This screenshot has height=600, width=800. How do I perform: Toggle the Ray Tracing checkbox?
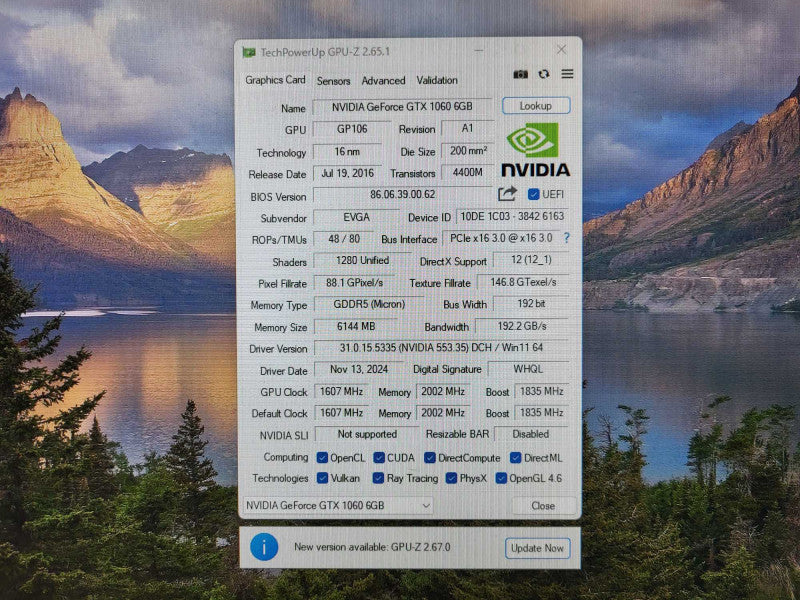[x=378, y=478]
